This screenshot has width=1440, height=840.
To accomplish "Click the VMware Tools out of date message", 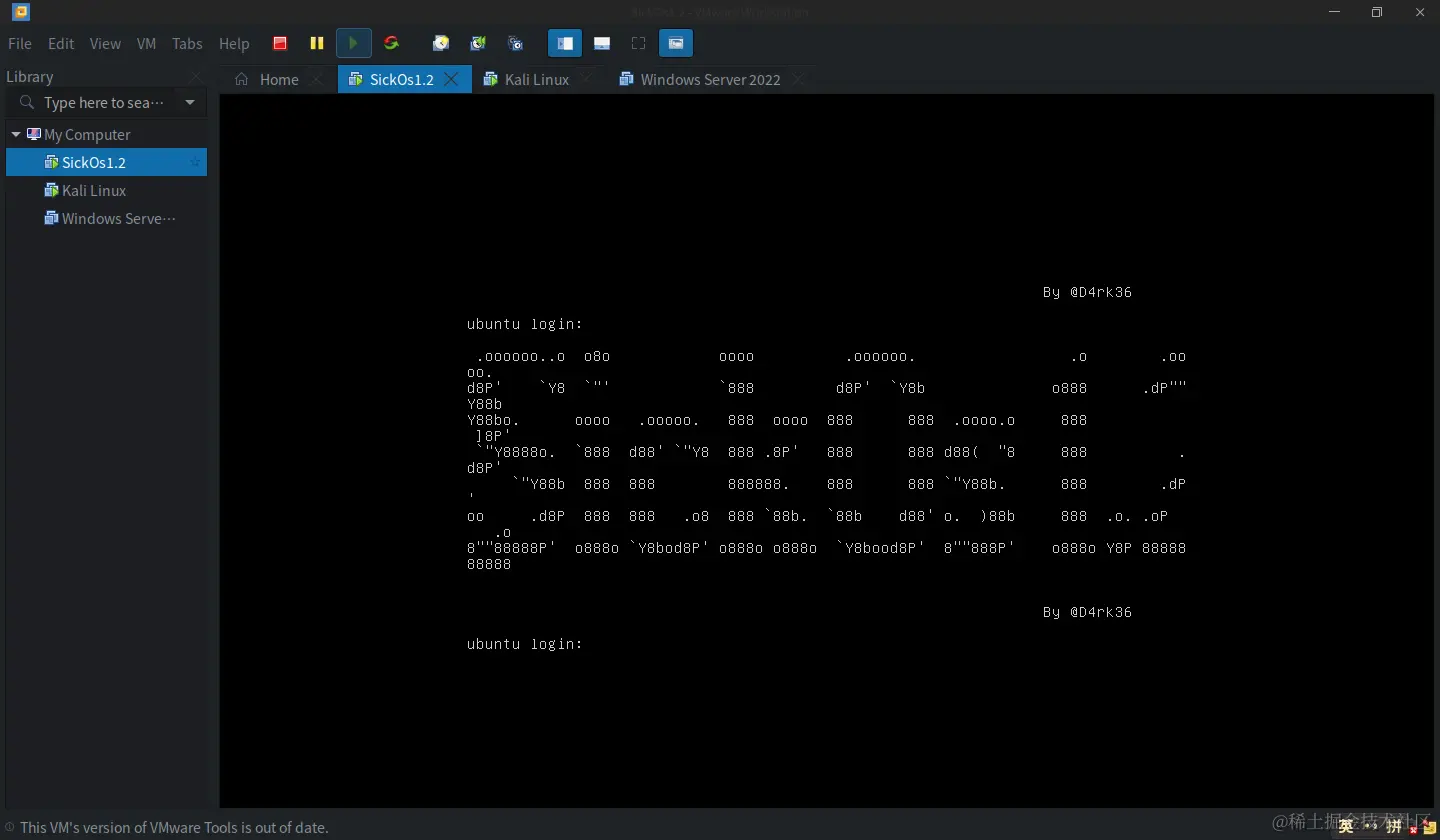I will click(174, 827).
